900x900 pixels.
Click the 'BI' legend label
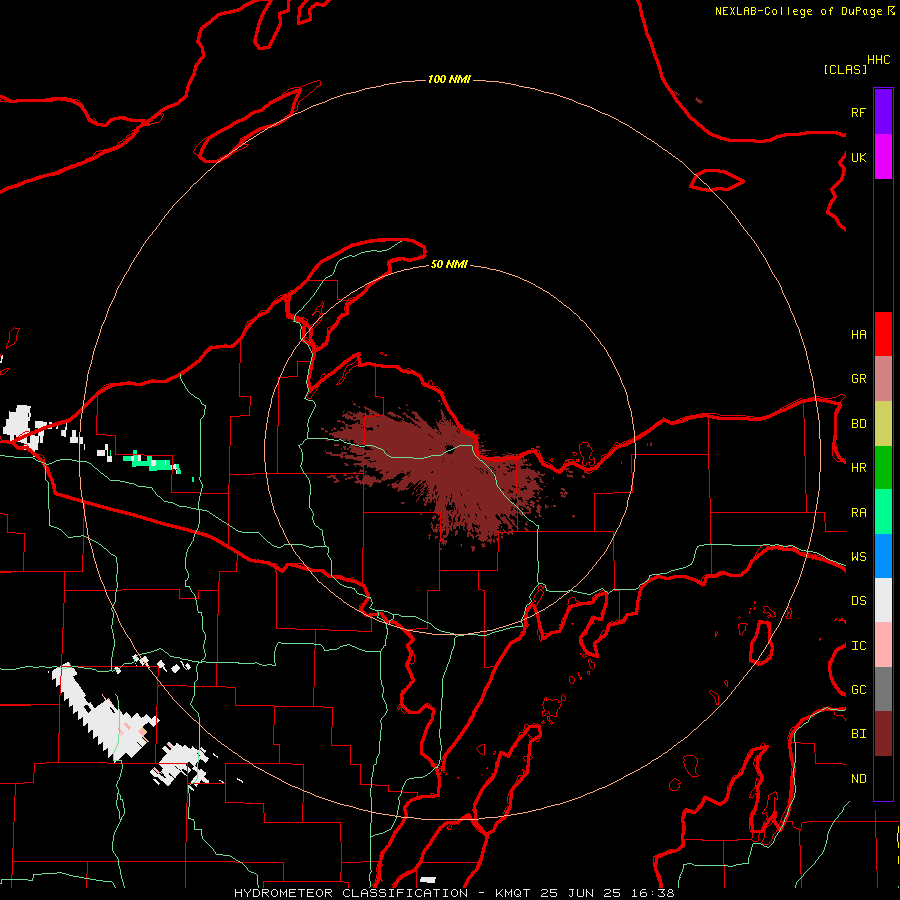858,734
